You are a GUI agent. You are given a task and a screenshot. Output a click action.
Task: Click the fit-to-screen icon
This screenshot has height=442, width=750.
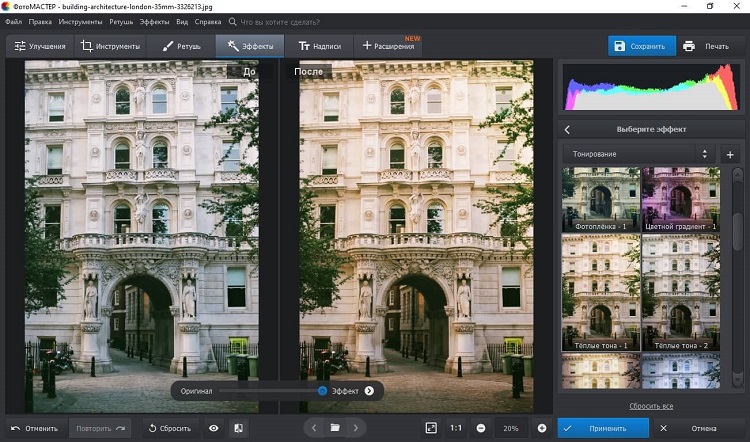click(431, 428)
